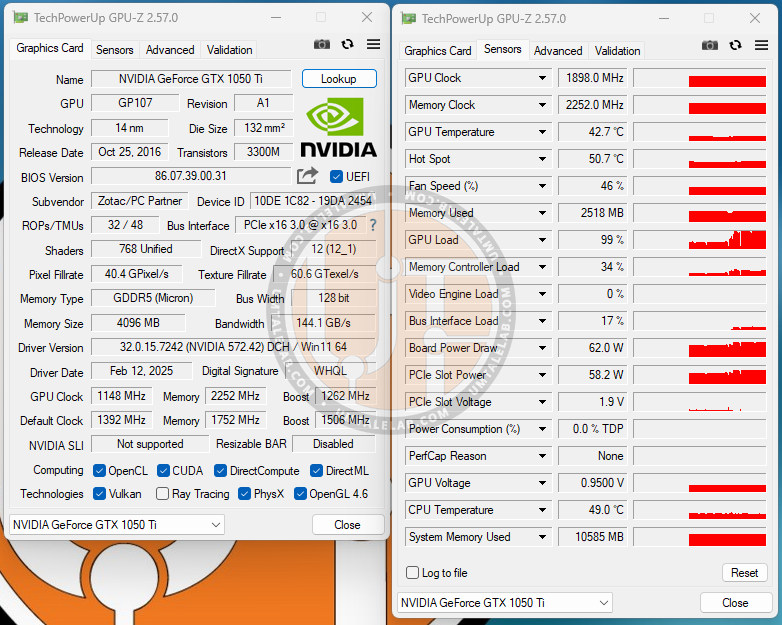Click the GPU Load red history graph

tap(700, 240)
